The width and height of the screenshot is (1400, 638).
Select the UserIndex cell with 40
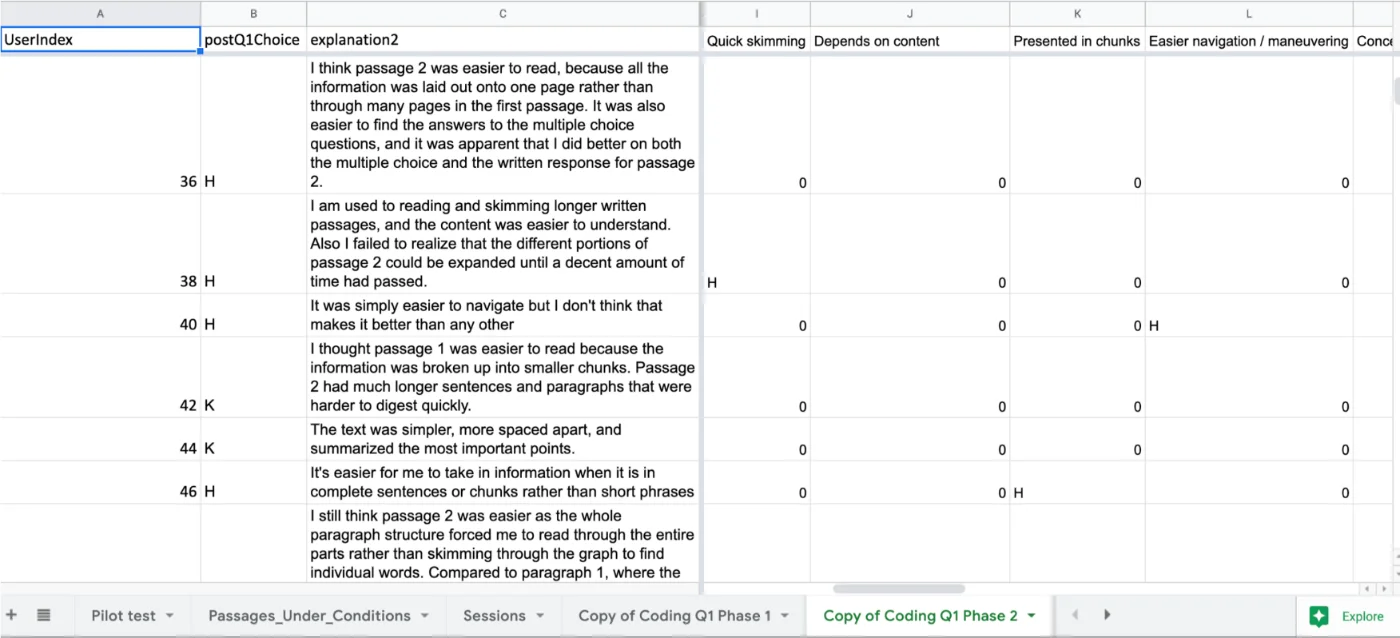tap(100, 315)
